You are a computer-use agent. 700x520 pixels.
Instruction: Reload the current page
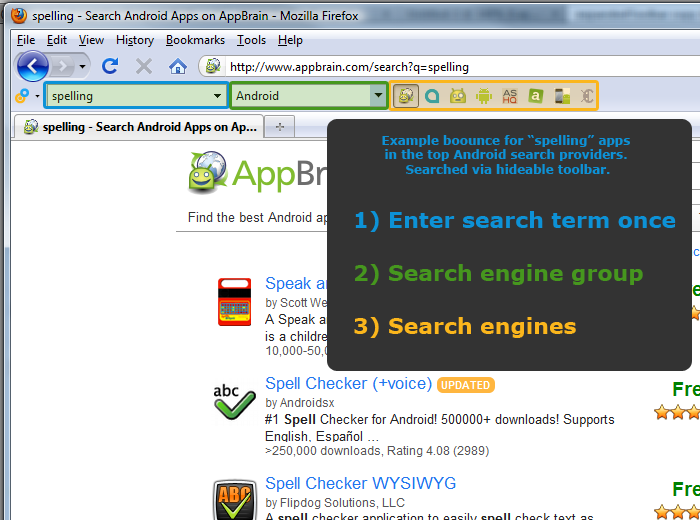(110, 67)
